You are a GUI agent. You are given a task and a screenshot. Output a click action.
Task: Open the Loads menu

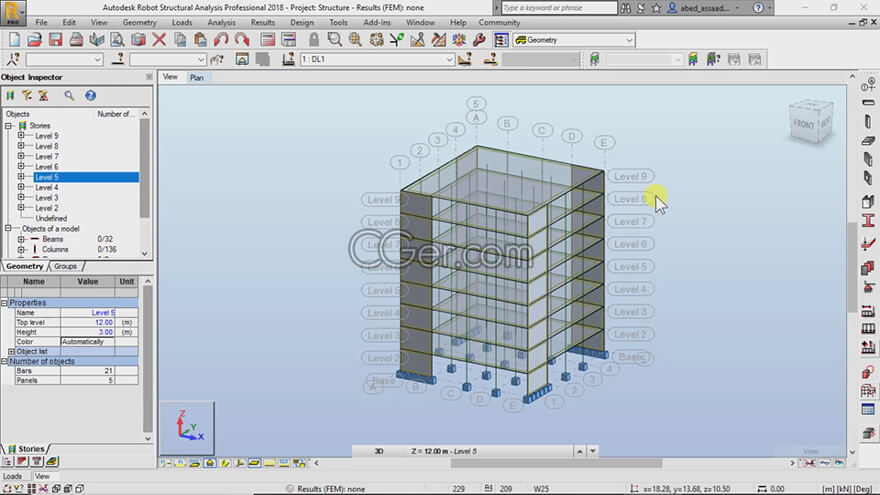tap(182, 22)
